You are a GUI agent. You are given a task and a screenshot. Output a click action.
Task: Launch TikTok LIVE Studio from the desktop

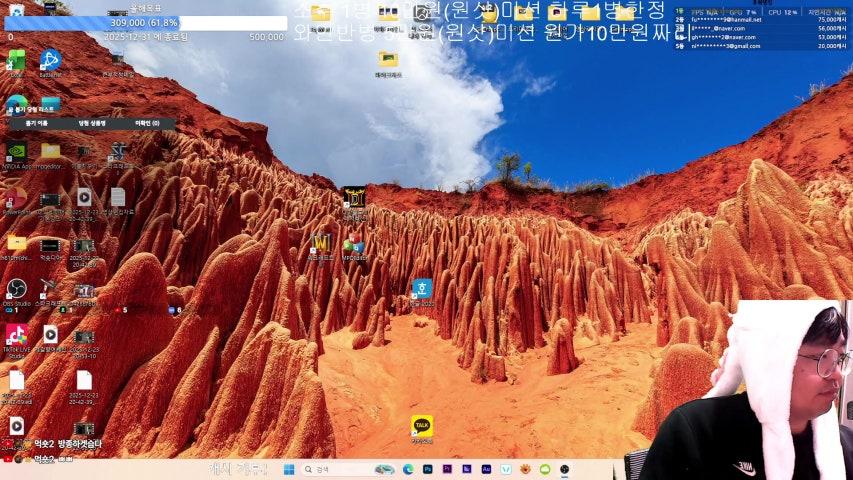(x=16, y=335)
